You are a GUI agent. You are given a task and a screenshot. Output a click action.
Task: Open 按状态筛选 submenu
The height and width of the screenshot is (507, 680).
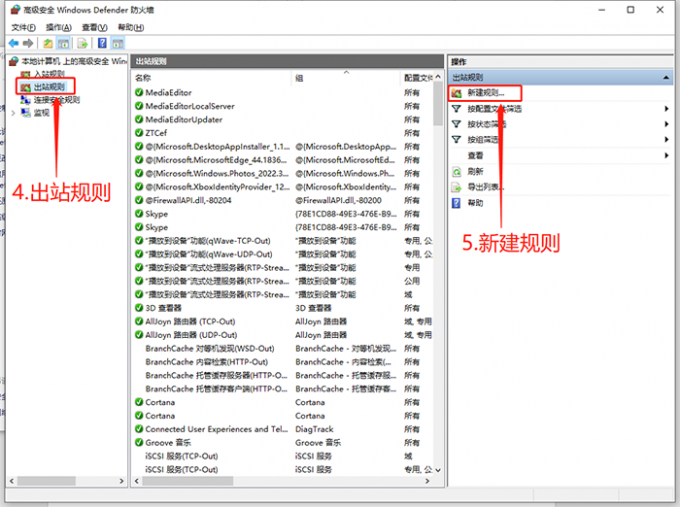(x=487, y=124)
